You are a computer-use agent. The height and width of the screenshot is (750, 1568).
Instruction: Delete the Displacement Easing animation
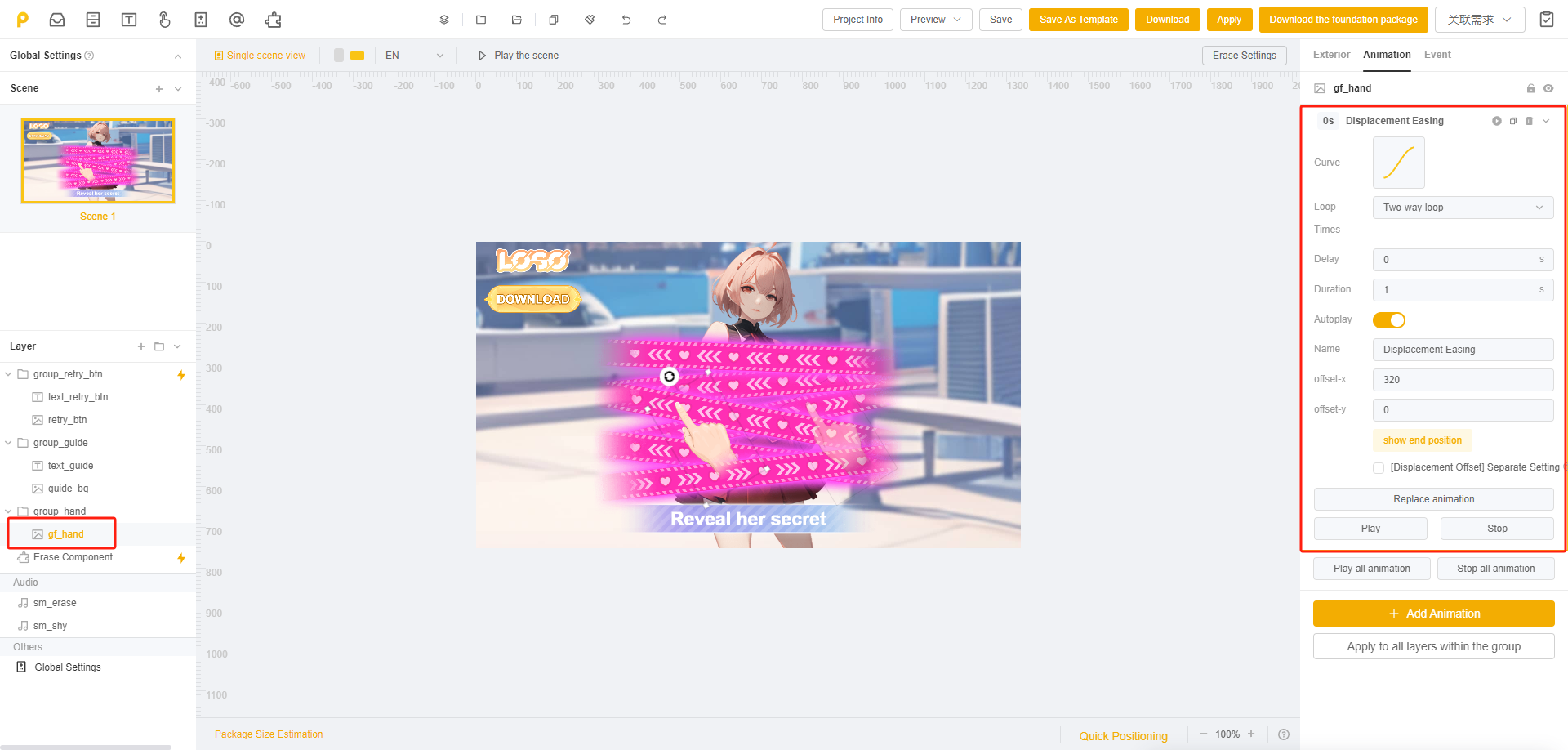coord(1530,121)
